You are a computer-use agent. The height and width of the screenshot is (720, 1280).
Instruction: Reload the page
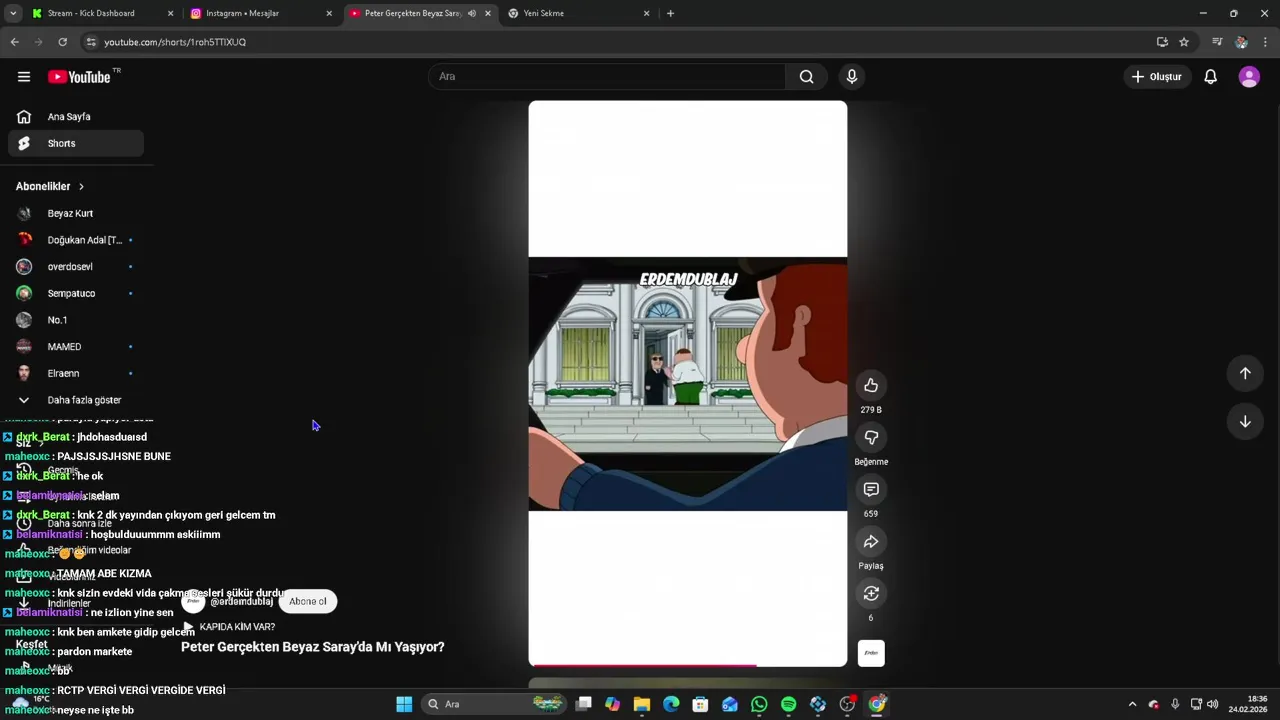point(62,42)
